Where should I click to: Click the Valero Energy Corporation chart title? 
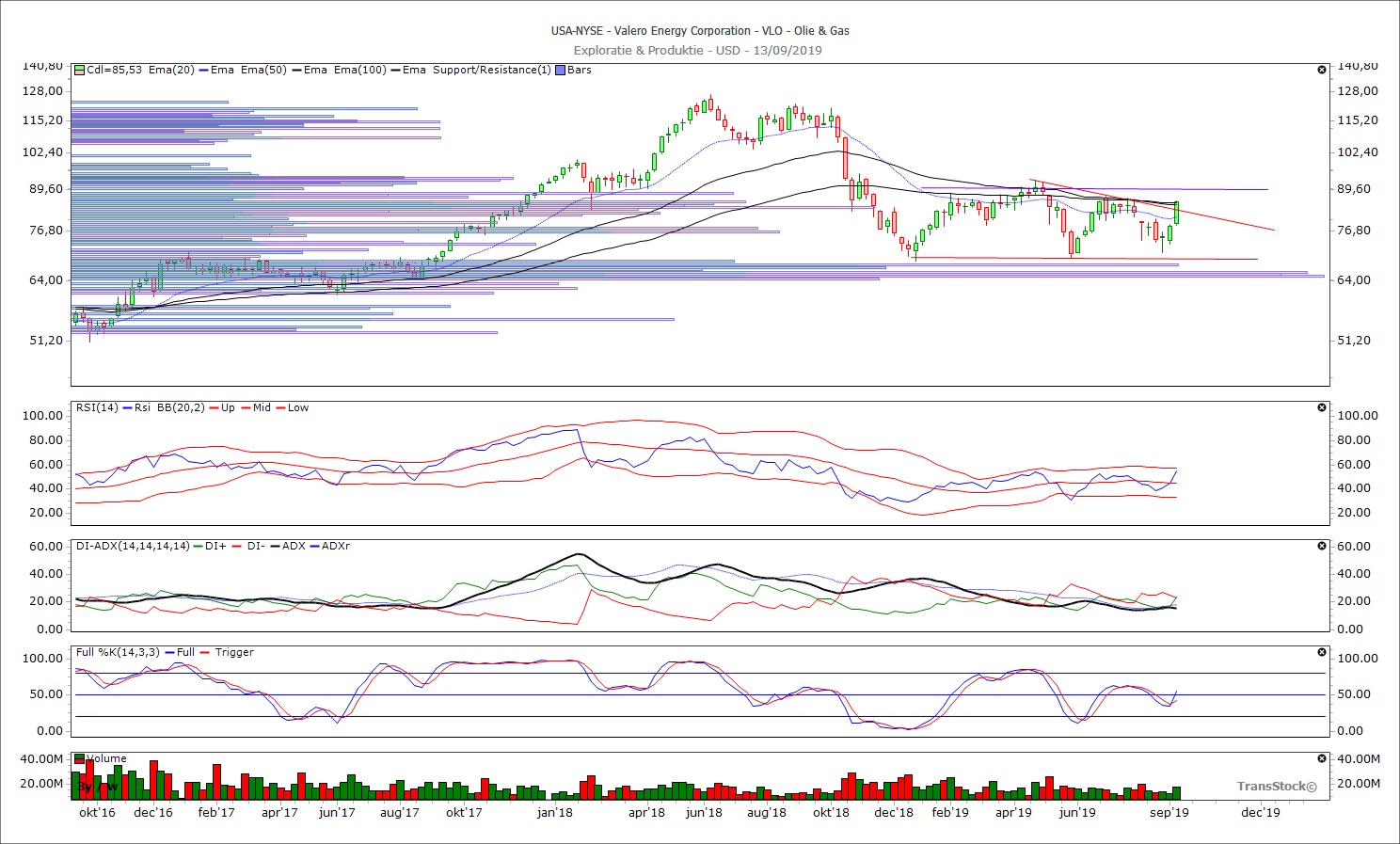click(x=700, y=31)
